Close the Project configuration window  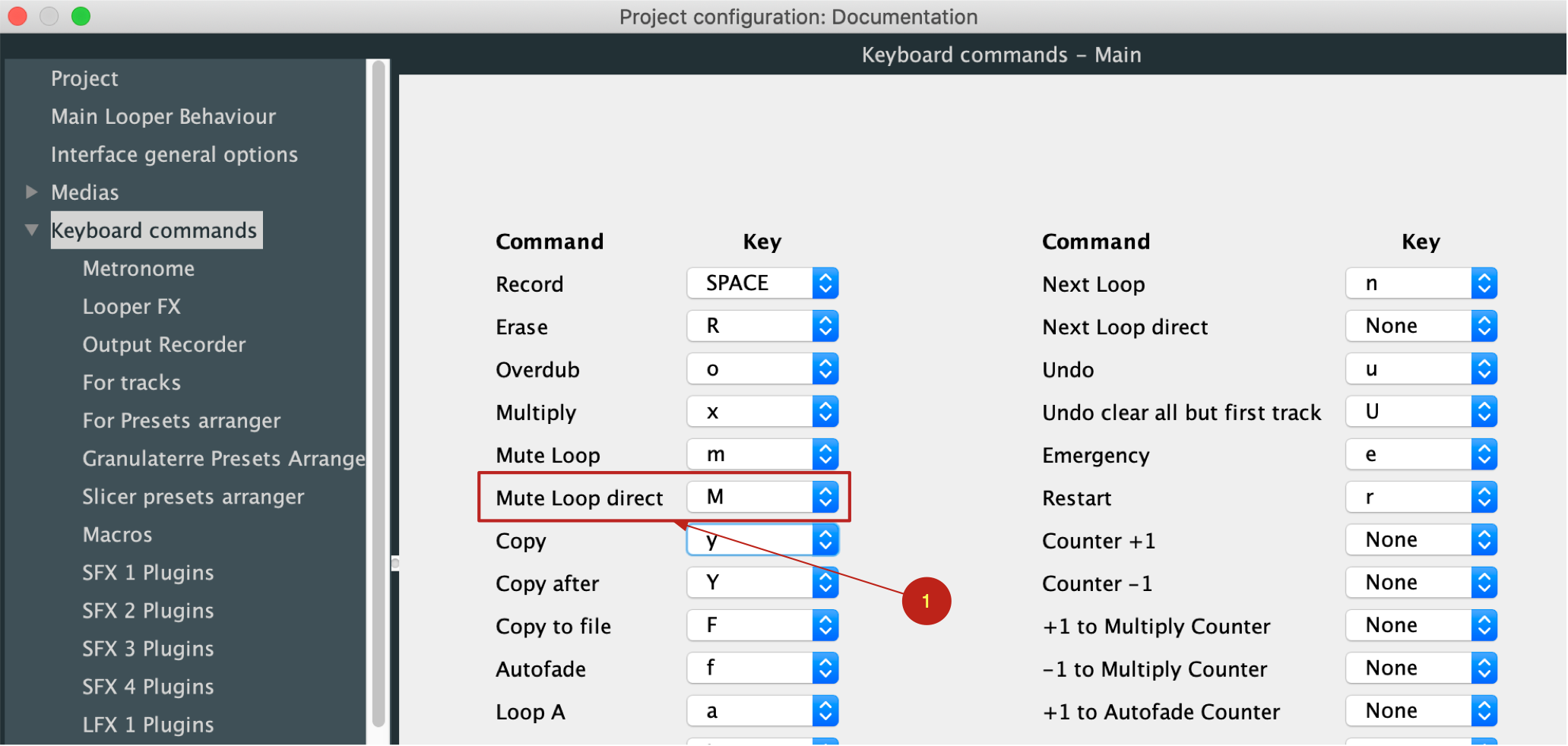pos(17,16)
